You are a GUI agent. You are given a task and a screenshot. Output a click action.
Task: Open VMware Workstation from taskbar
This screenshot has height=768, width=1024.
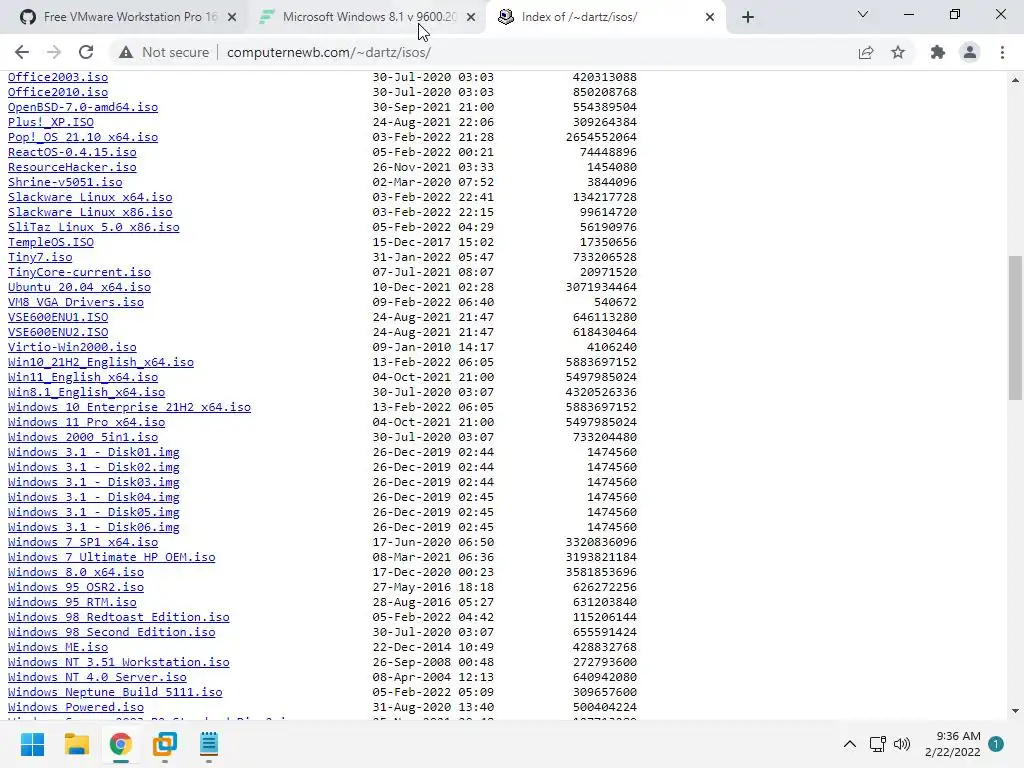165,744
